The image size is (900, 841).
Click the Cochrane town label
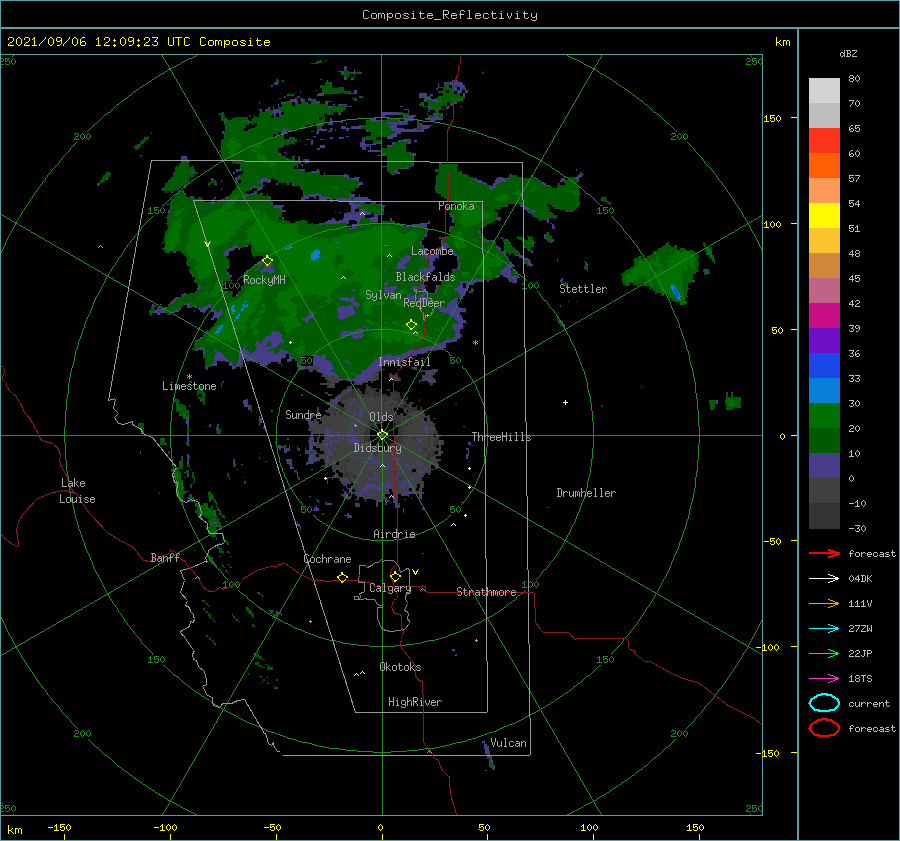click(327, 559)
